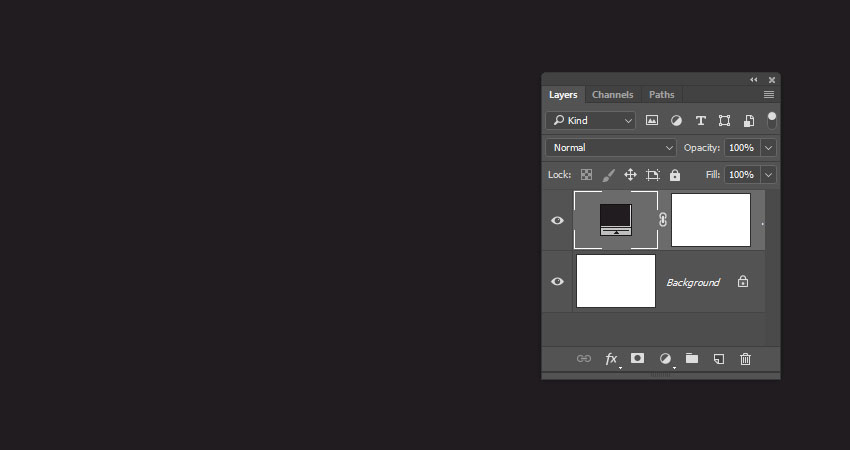
Task: Open the Layers panel flyout menu
Action: (769, 95)
